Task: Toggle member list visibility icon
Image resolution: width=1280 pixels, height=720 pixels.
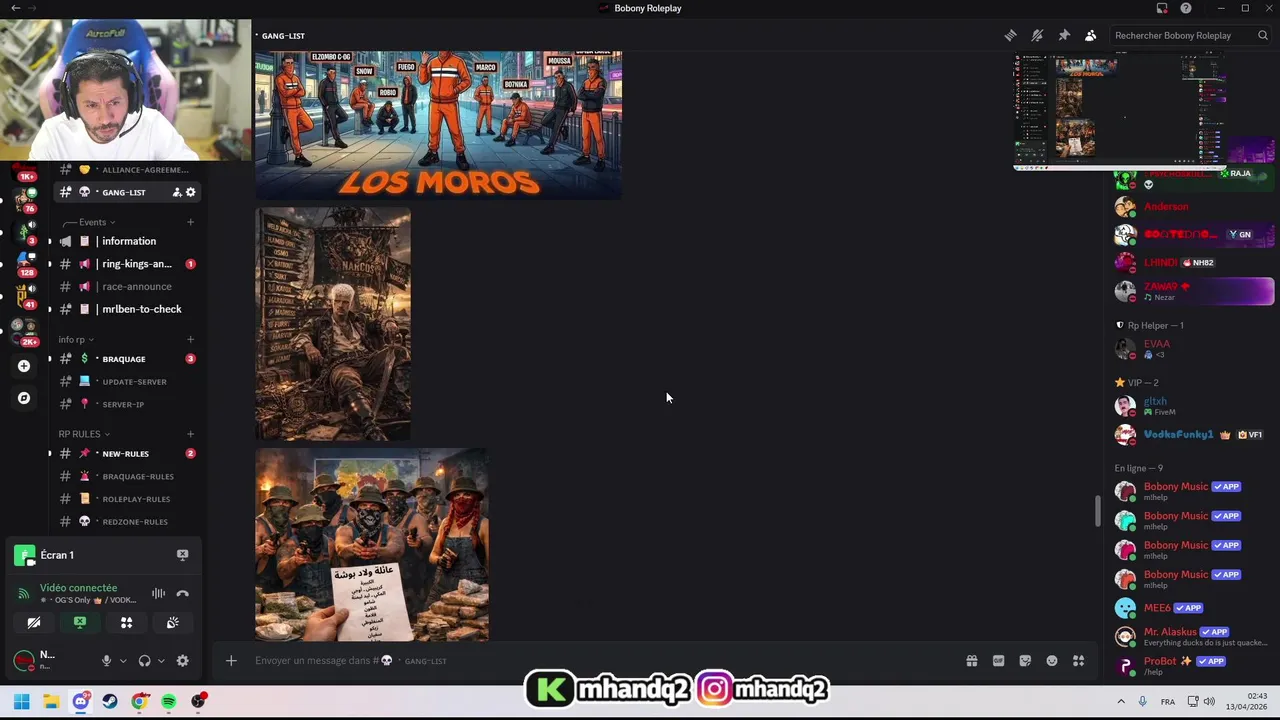Action: click(1091, 35)
